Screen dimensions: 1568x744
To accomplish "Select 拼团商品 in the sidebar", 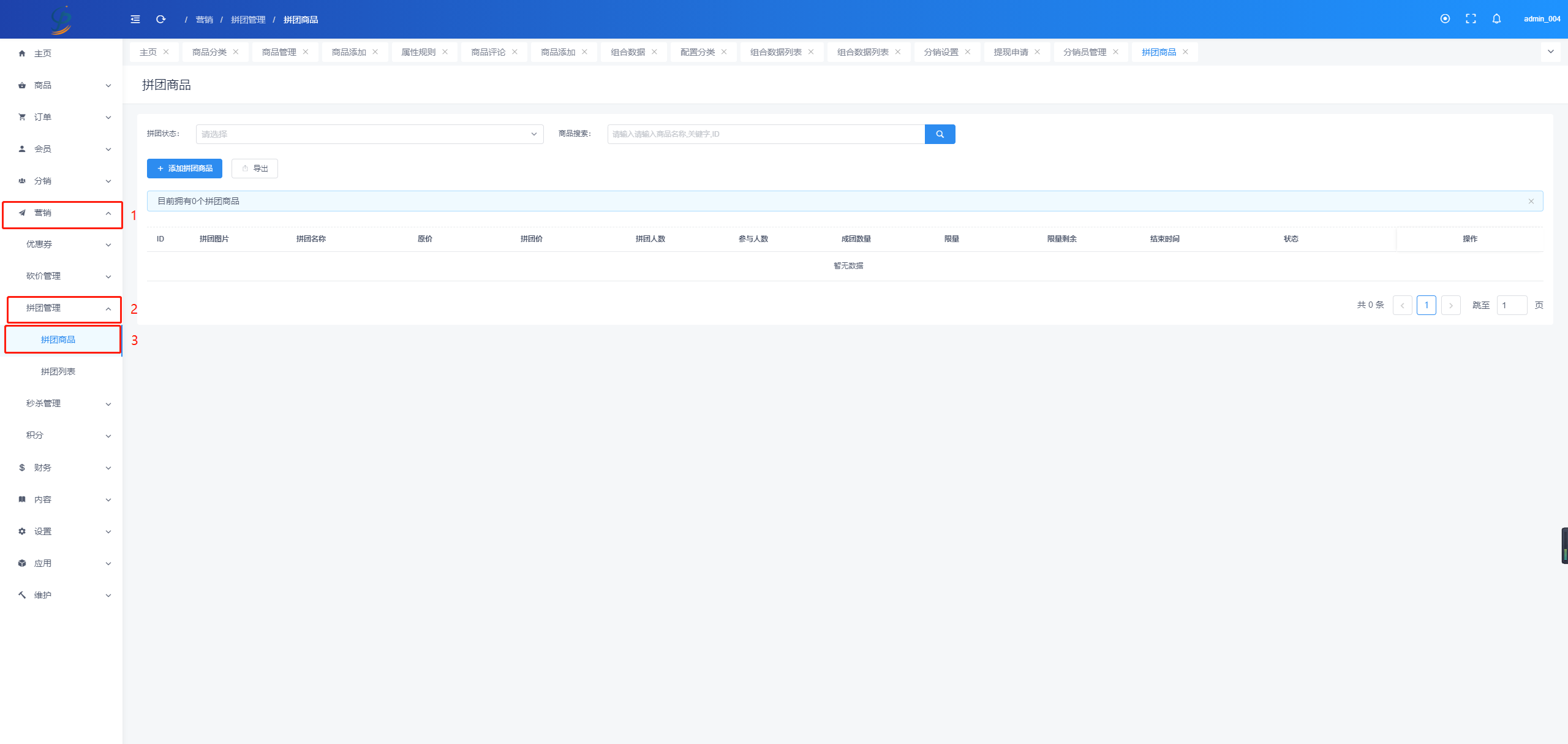I will (x=61, y=340).
